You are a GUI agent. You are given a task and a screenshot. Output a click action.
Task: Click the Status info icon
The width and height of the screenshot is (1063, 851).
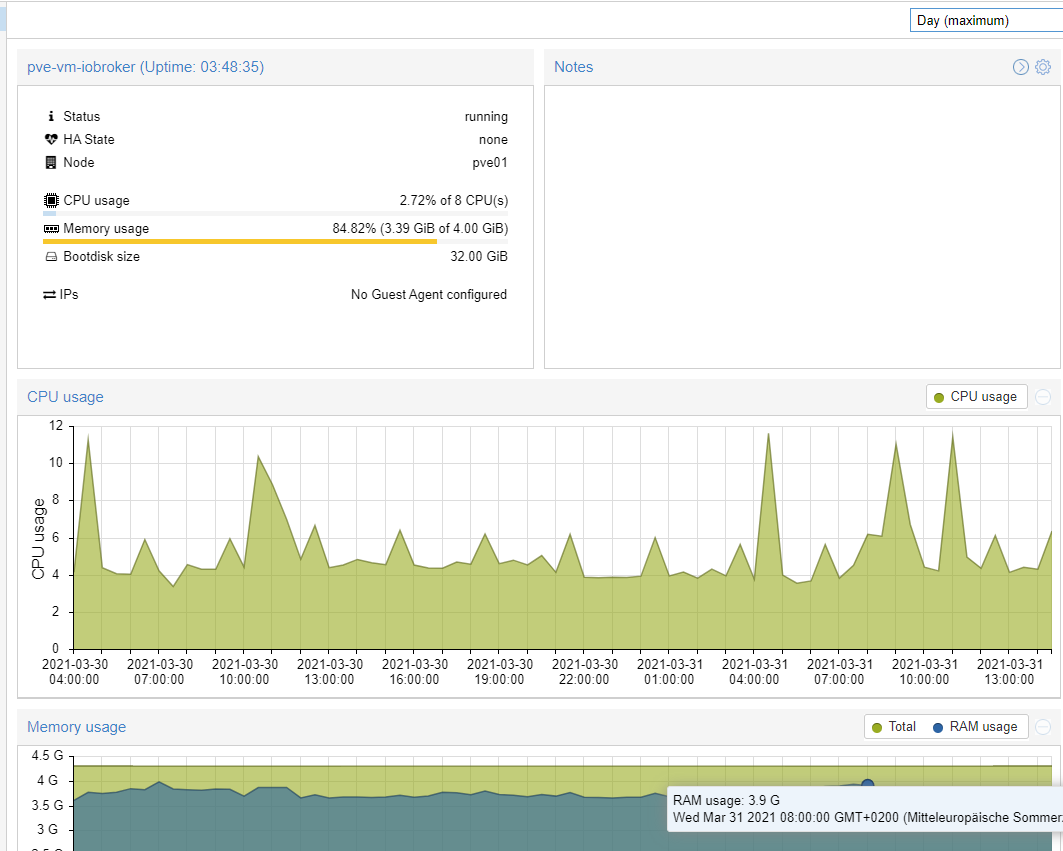tap(51, 117)
